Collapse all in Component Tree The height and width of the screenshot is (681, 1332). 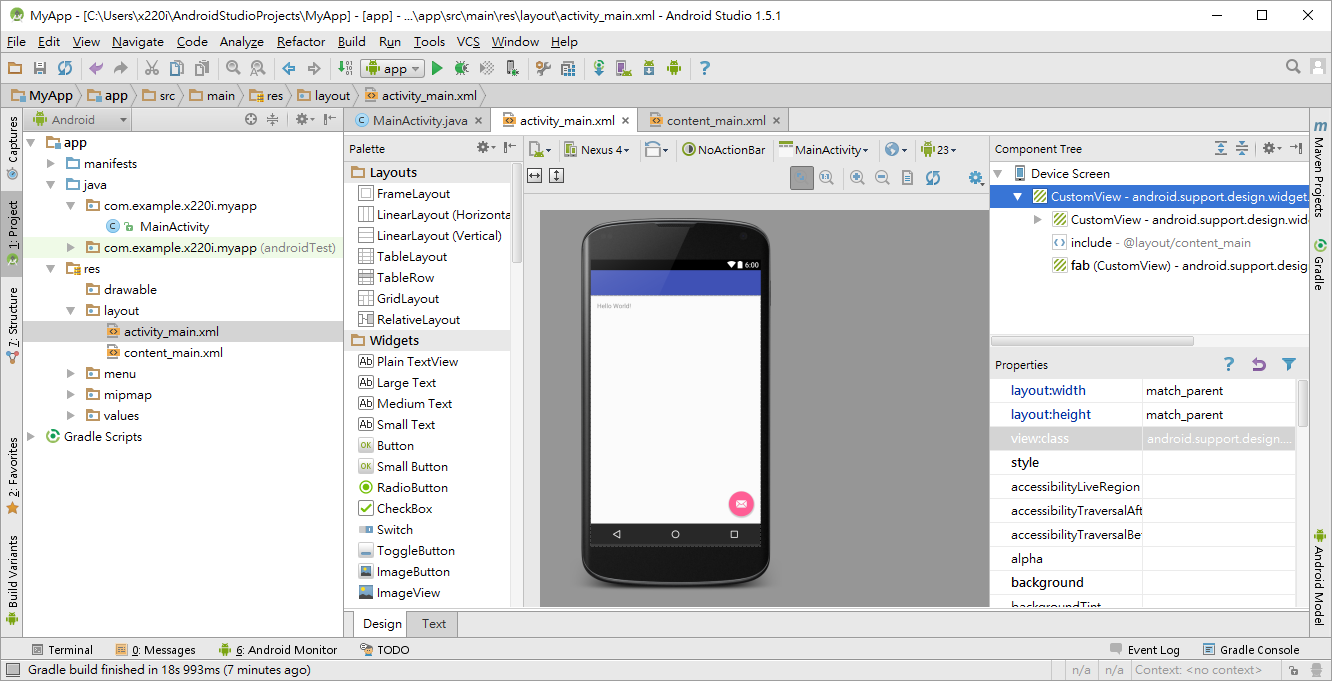1242,148
